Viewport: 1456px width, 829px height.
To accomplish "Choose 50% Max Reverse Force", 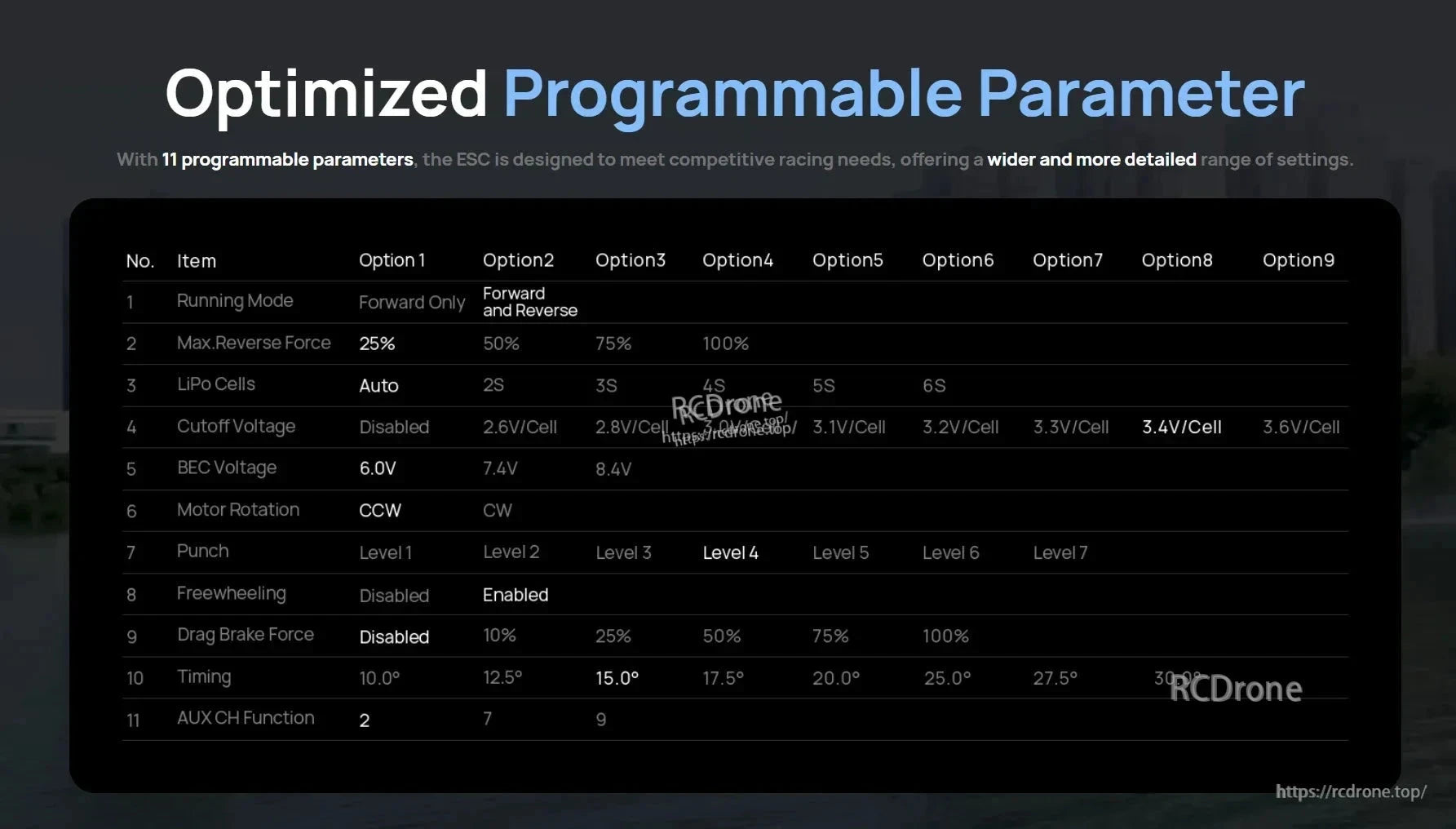I will pos(500,344).
